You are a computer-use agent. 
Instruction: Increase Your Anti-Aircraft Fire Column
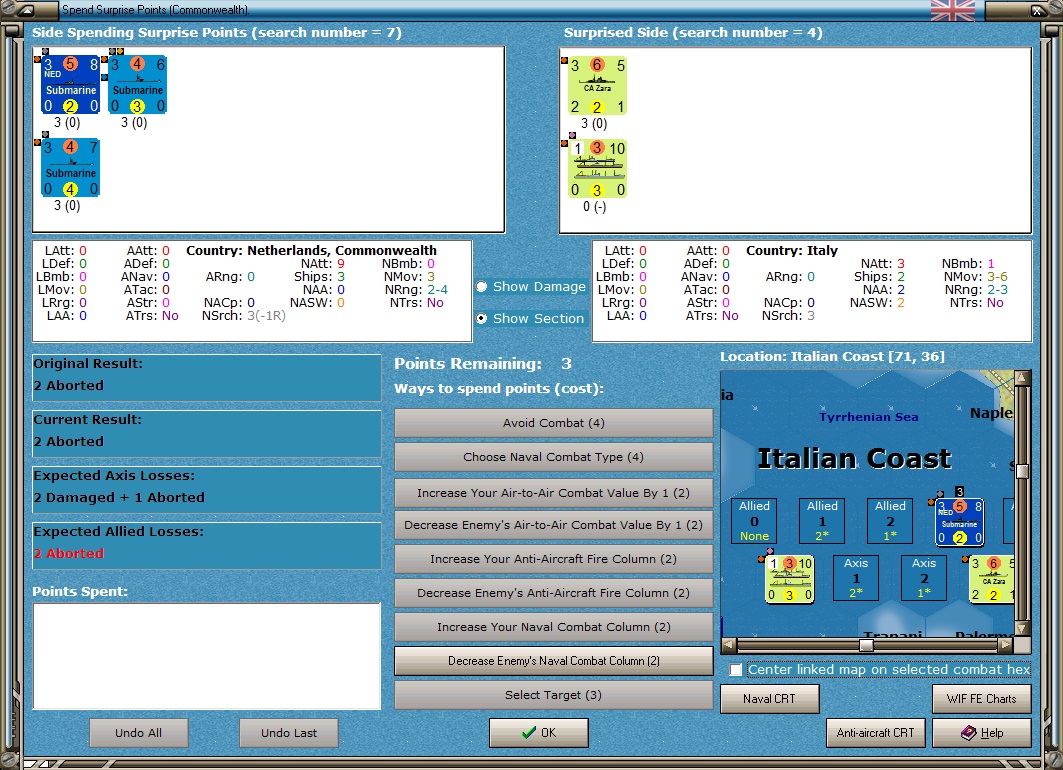pyautogui.click(x=553, y=559)
